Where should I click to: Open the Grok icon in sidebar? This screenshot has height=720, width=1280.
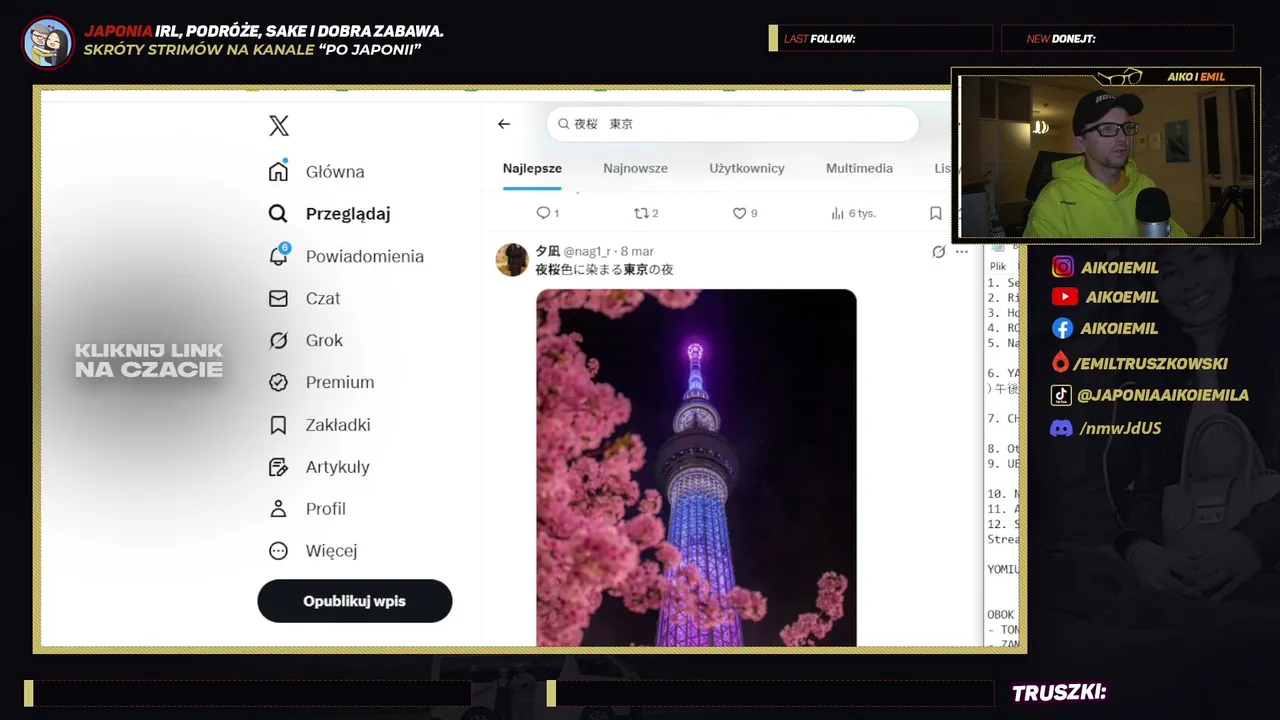click(x=278, y=340)
